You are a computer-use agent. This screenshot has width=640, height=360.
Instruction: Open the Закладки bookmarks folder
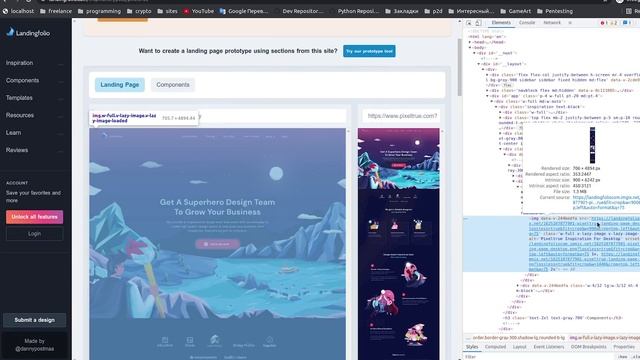pyautogui.click(x=402, y=11)
